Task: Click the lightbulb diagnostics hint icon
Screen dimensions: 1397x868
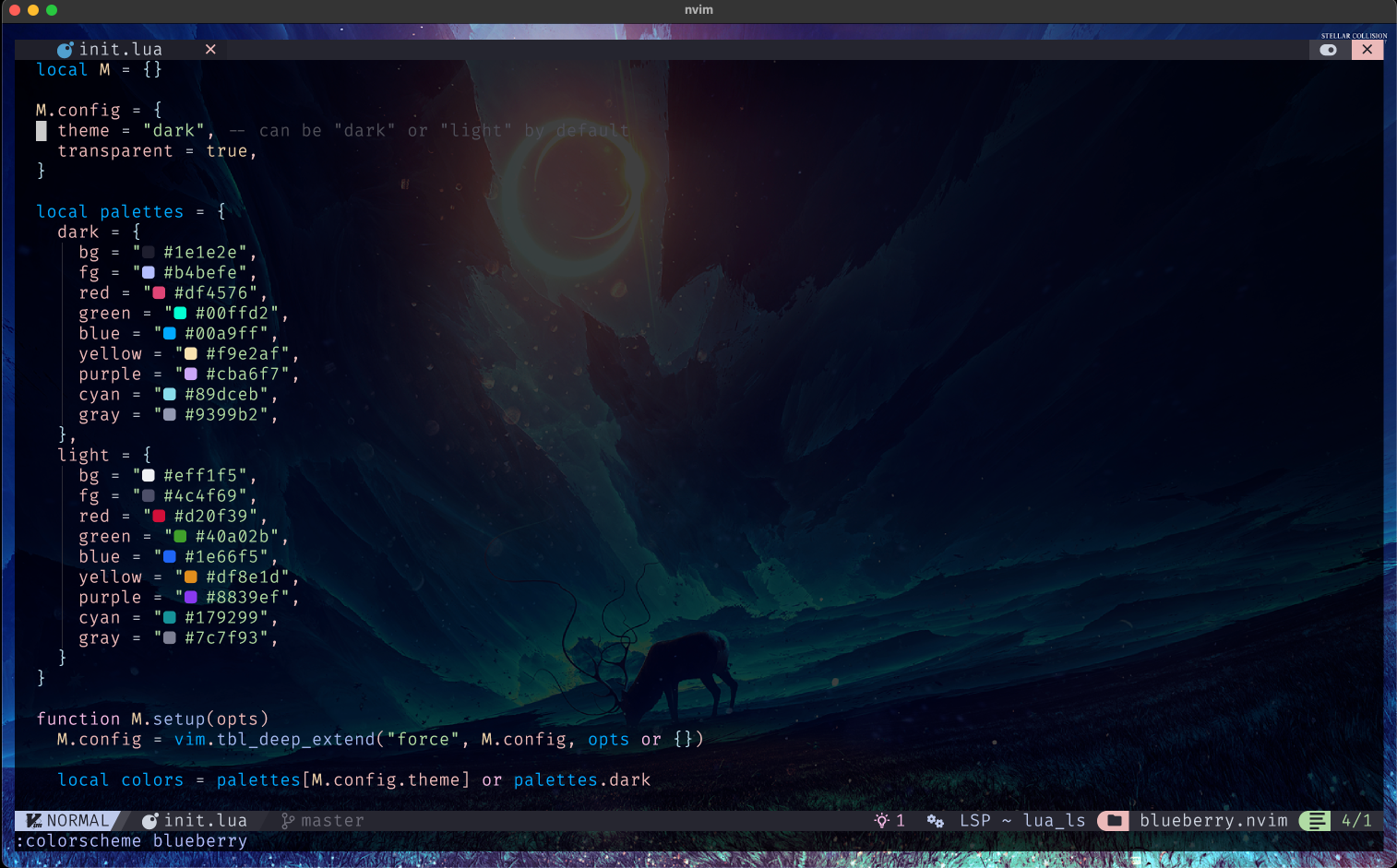Action: (x=882, y=821)
